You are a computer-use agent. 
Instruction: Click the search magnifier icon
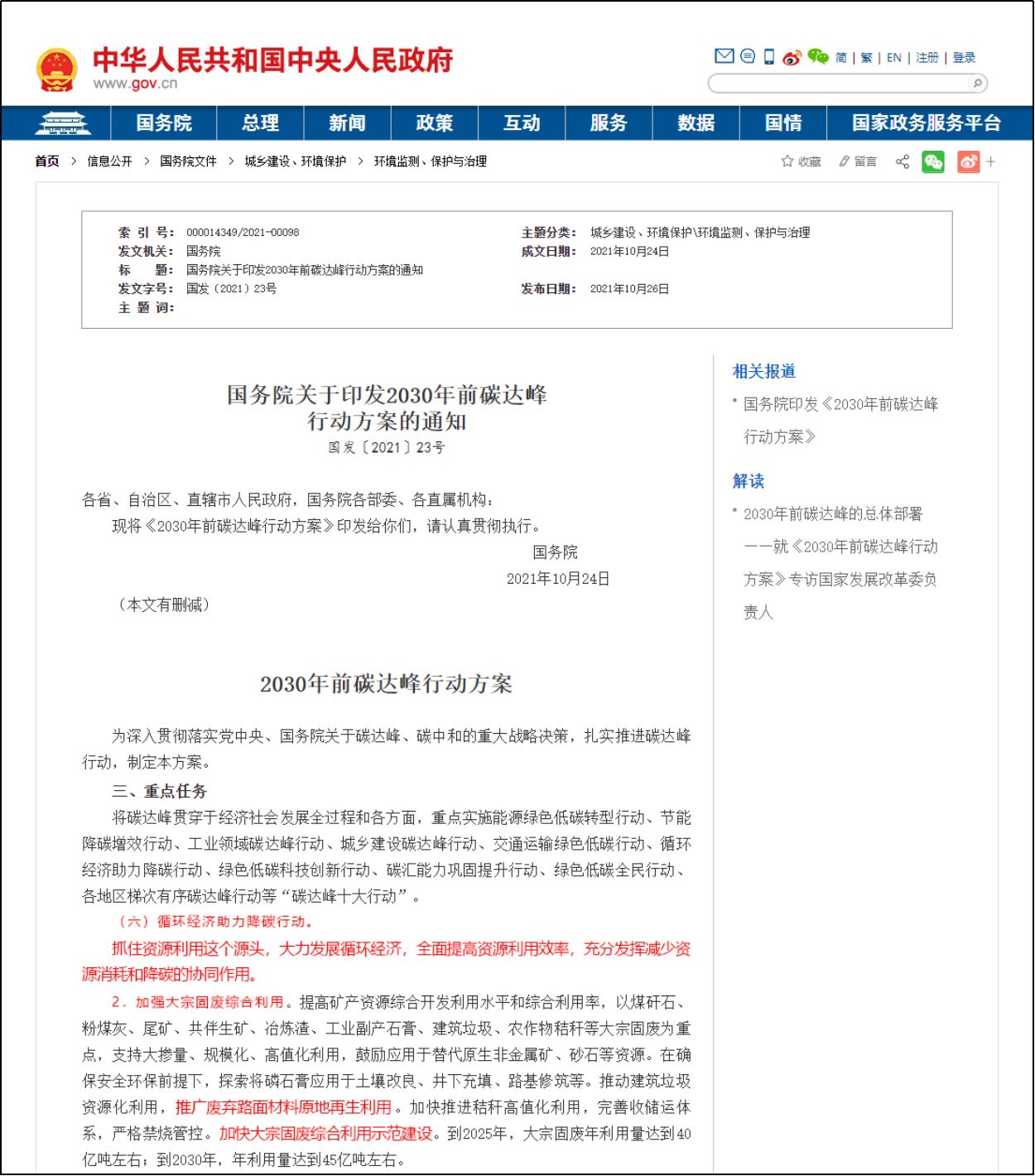point(977,83)
